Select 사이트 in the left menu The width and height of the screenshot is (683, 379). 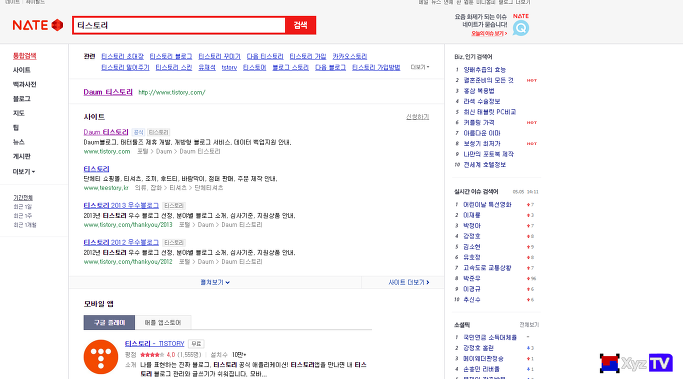[21, 70]
